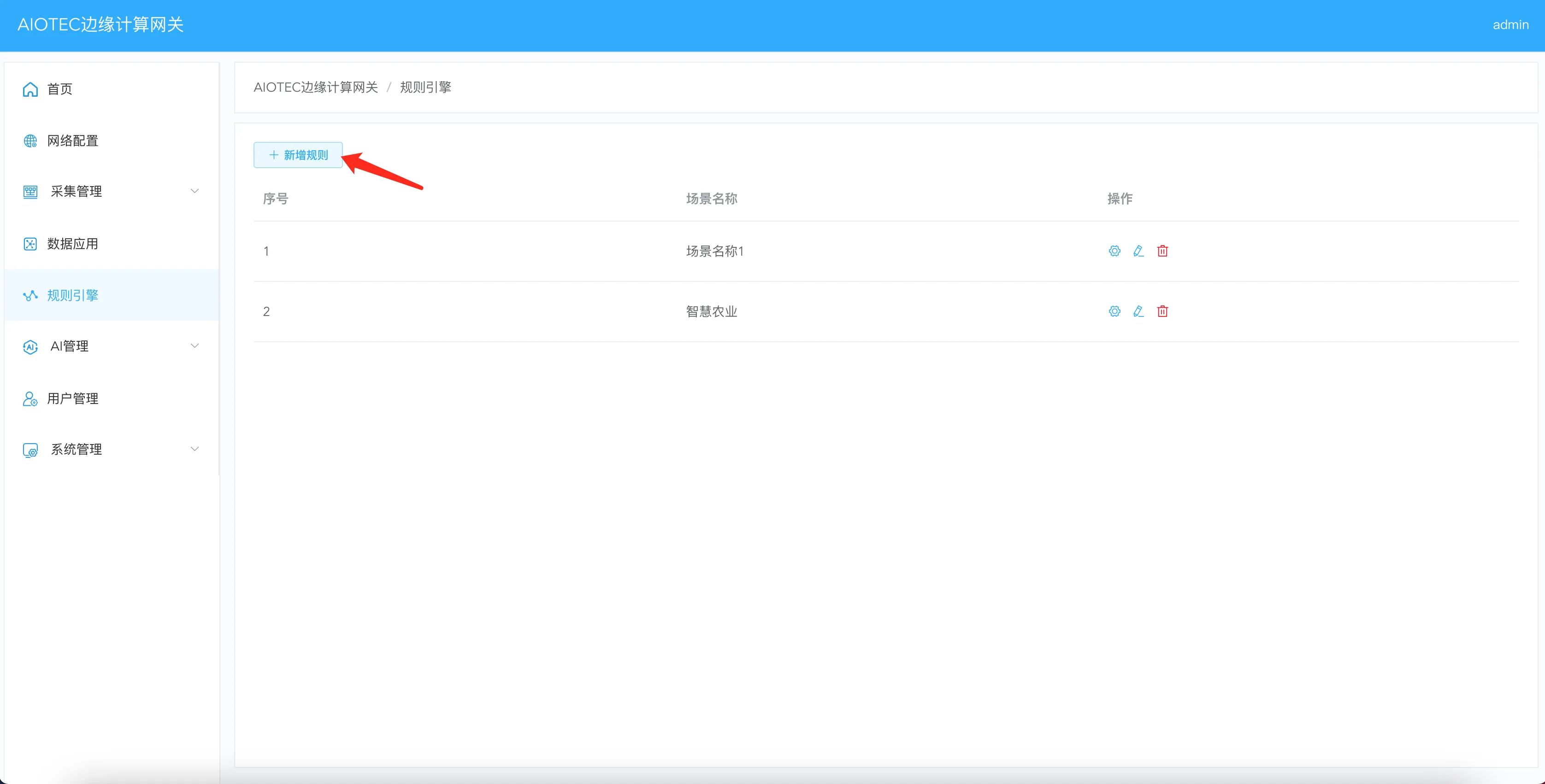Screen dimensions: 1545x784
Task: Edit the 智慧农业 rule
Action: pyautogui.click(x=1138, y=311)
